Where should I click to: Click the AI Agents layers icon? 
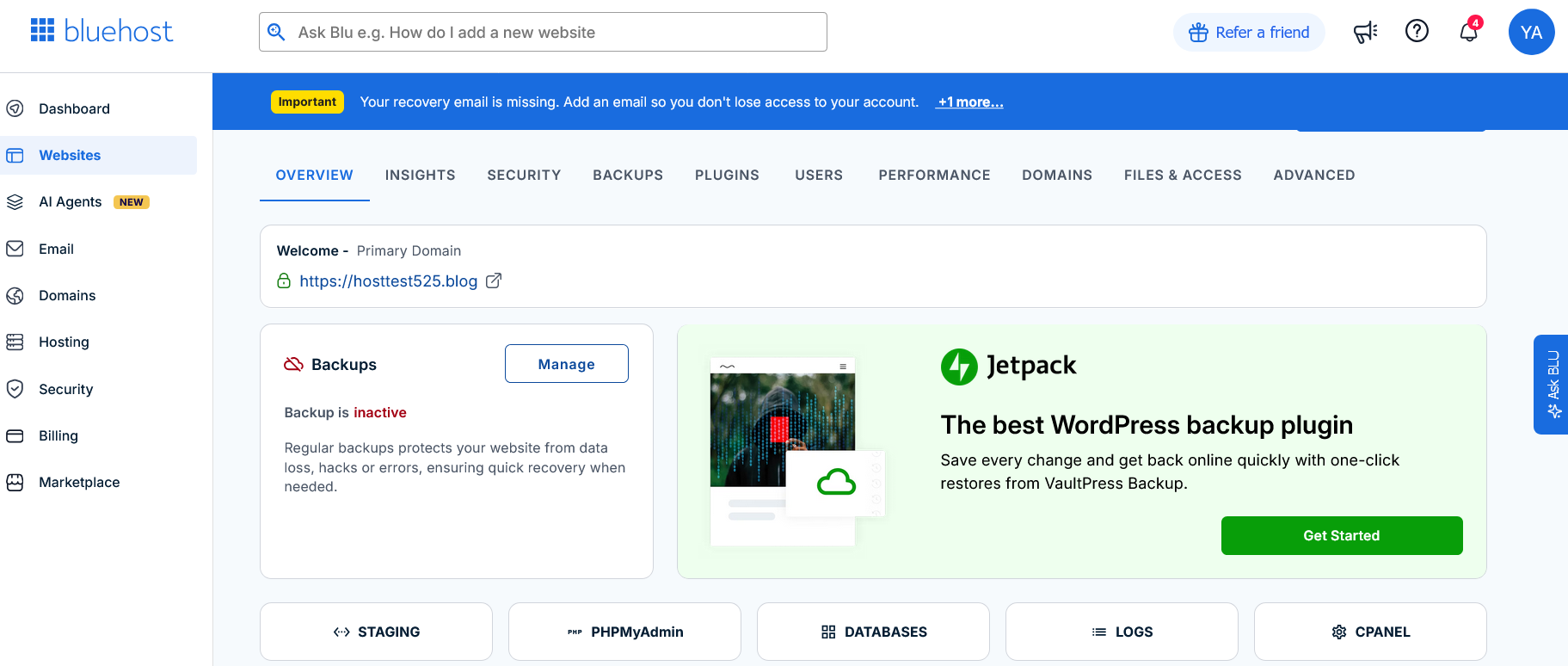click(15, 201)
